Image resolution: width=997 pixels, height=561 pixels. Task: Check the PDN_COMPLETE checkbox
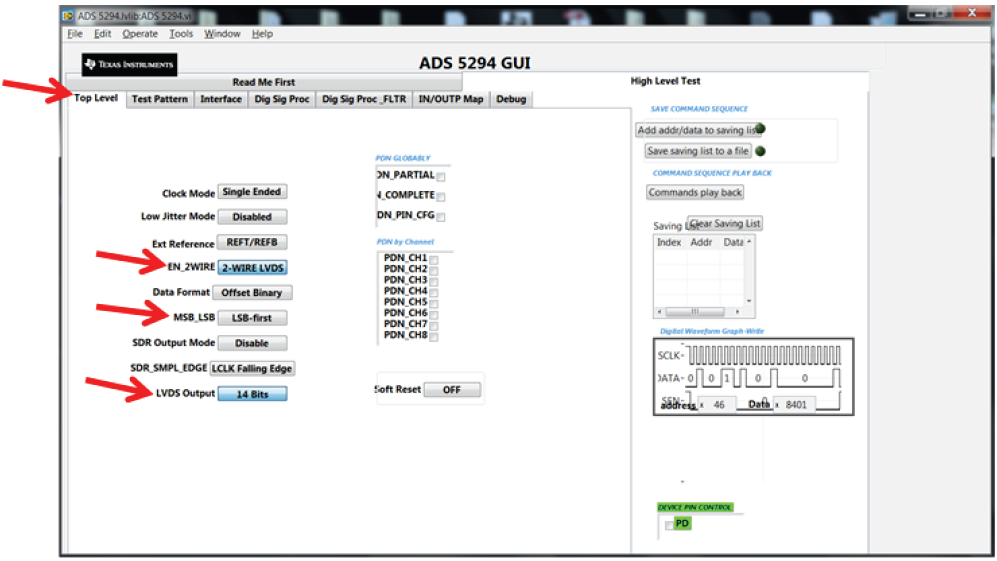[441, 197]
